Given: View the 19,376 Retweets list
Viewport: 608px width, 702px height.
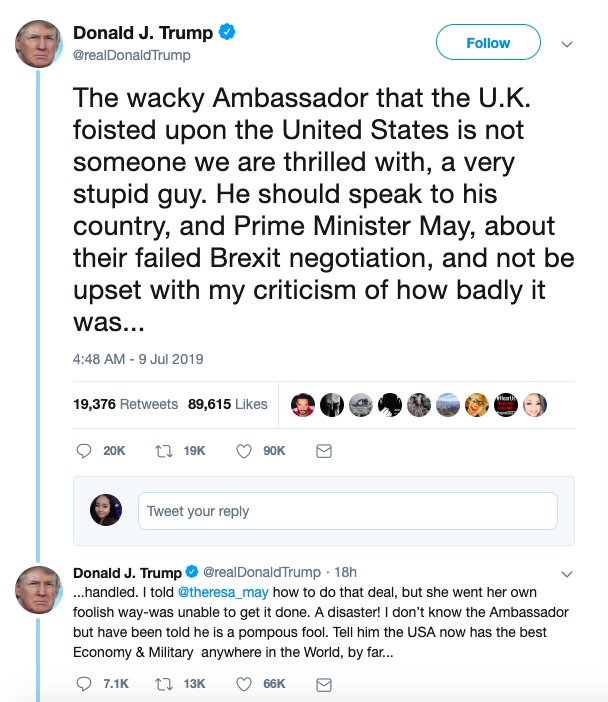Looking at the screenshot, I should [x=125, y=404].
